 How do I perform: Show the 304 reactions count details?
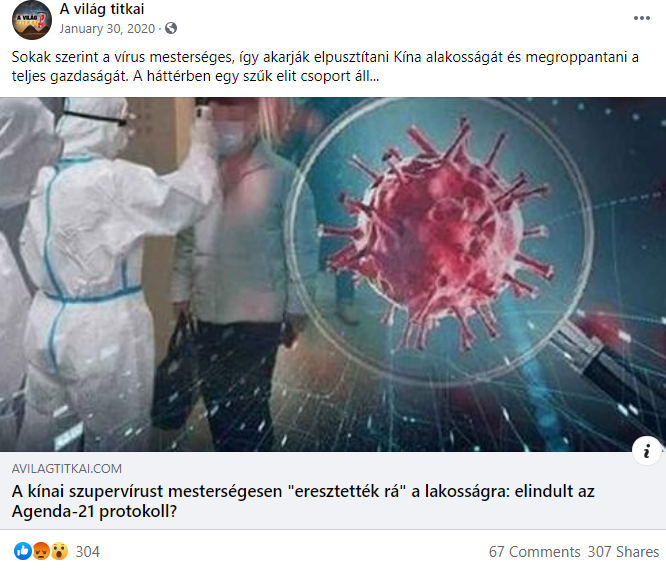[x=87, y=552]
